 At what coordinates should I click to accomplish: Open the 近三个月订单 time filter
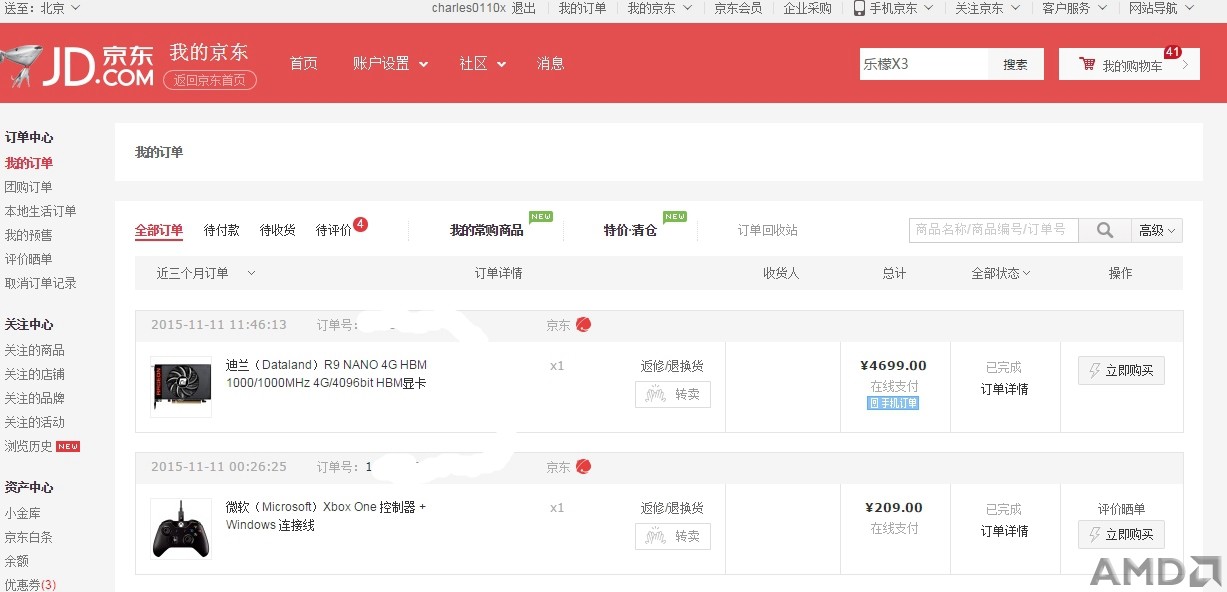click(x=206, y=273)
